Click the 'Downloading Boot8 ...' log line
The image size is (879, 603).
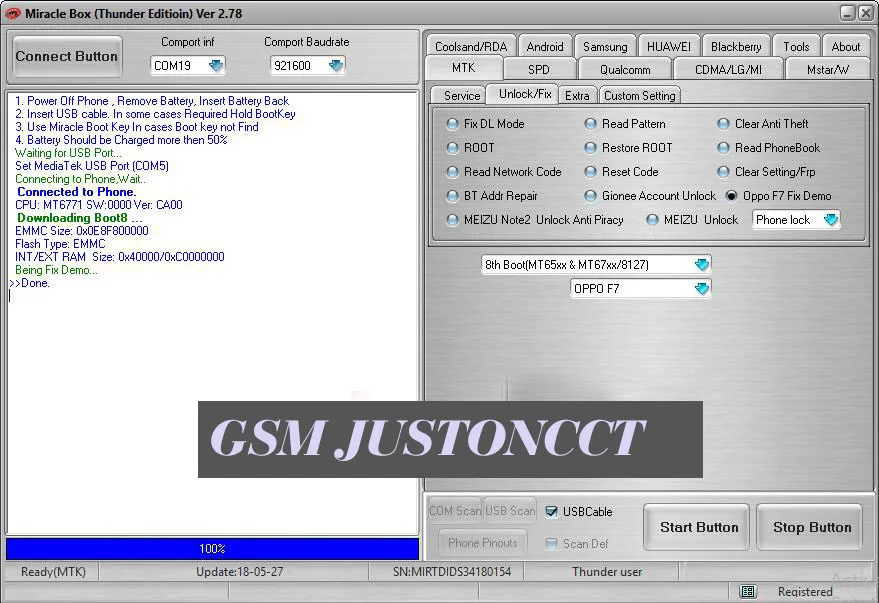point(79,217)
